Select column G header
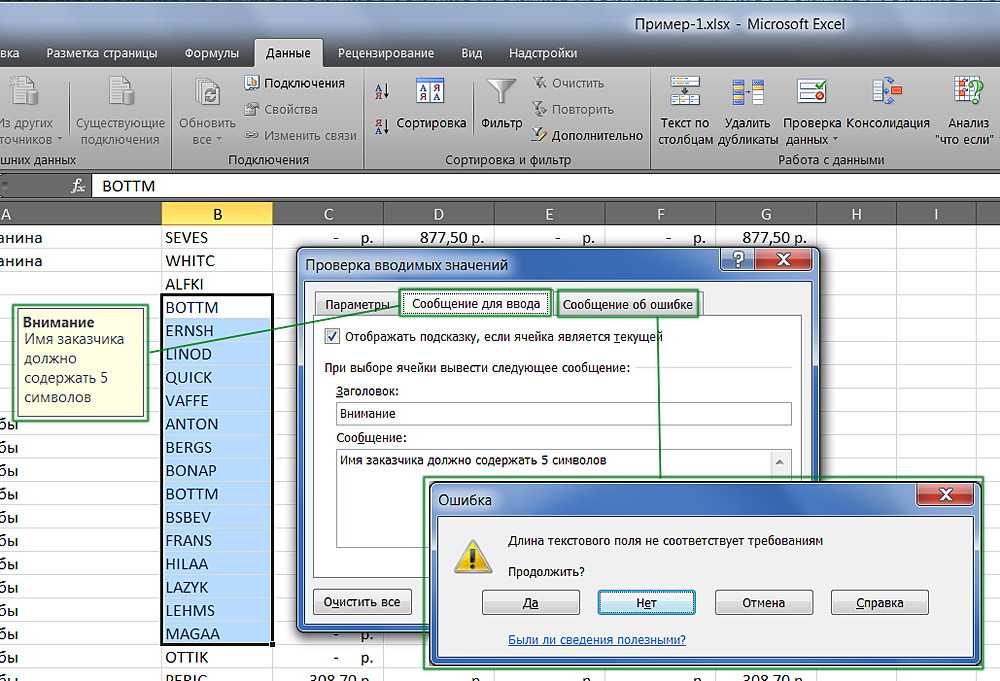Image resolution: width=1000 pixels, height=681 pixels. point(767,214)
